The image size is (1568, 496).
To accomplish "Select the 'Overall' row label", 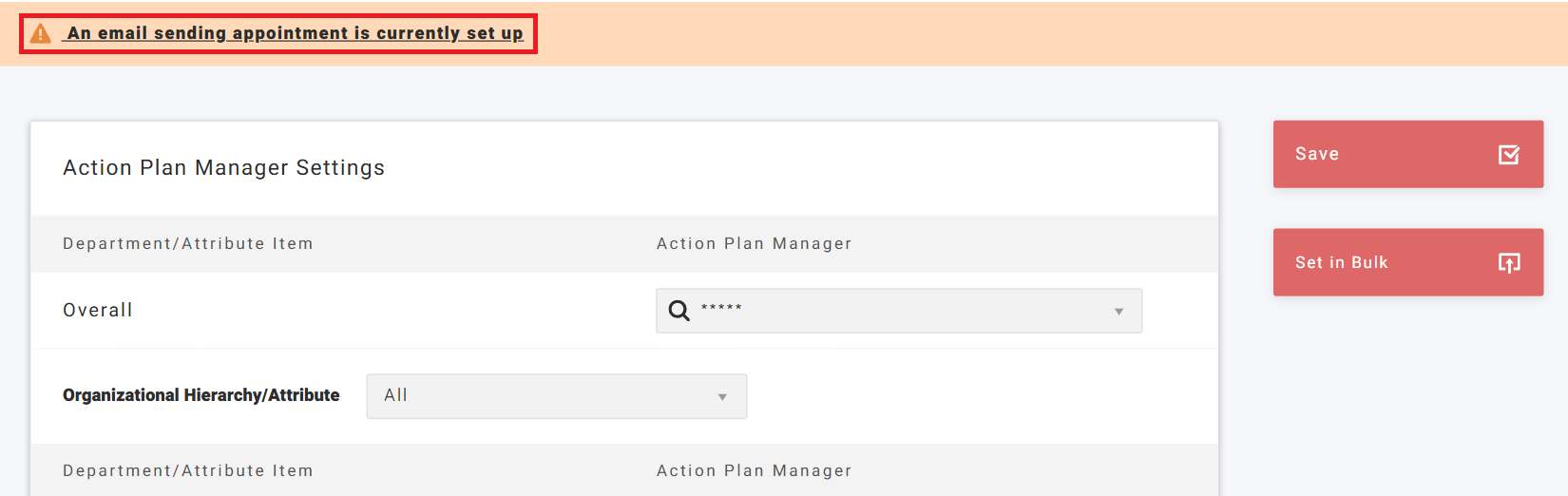I will 98,311.
